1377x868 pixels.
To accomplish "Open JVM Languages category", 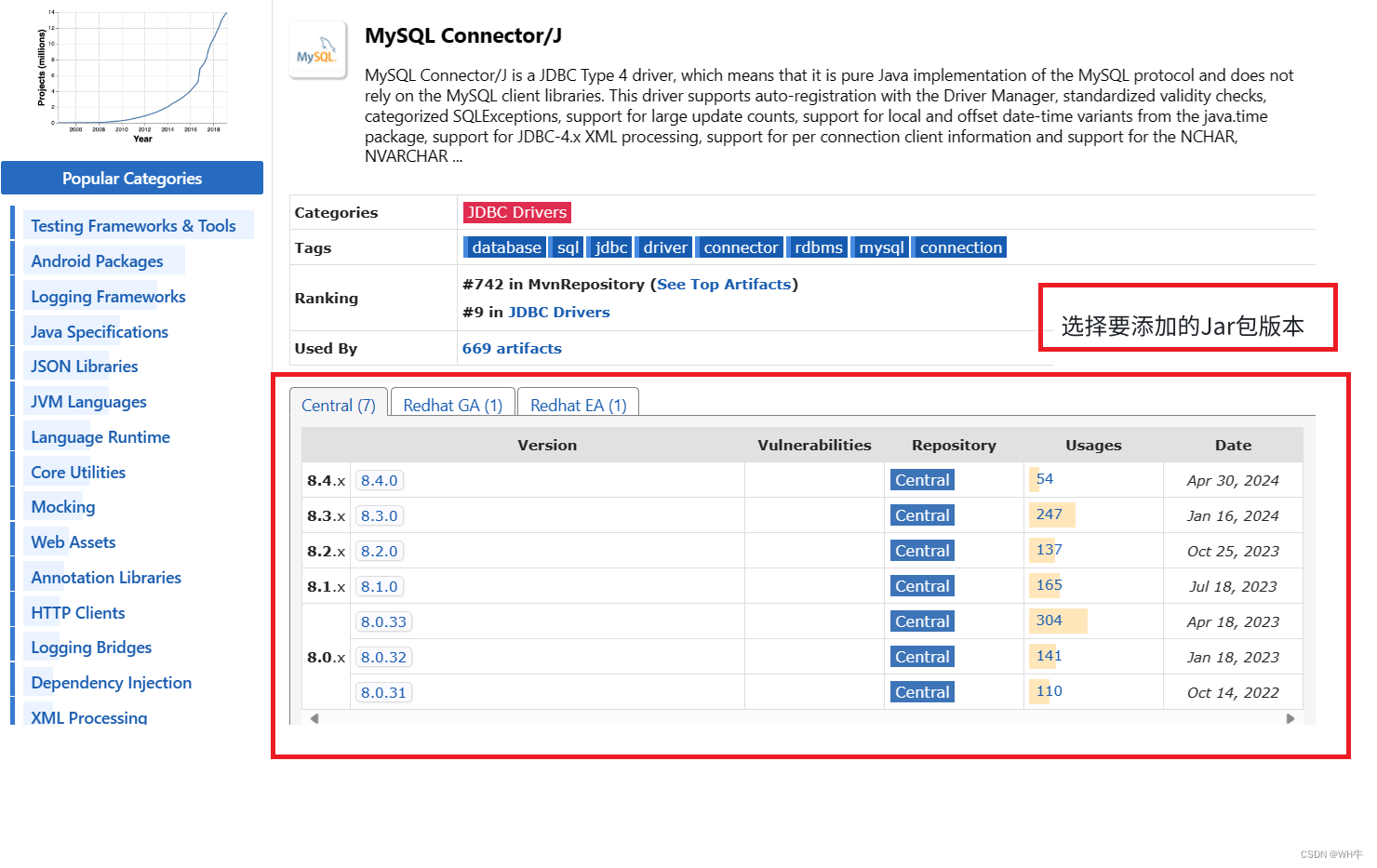I will 88,402.
